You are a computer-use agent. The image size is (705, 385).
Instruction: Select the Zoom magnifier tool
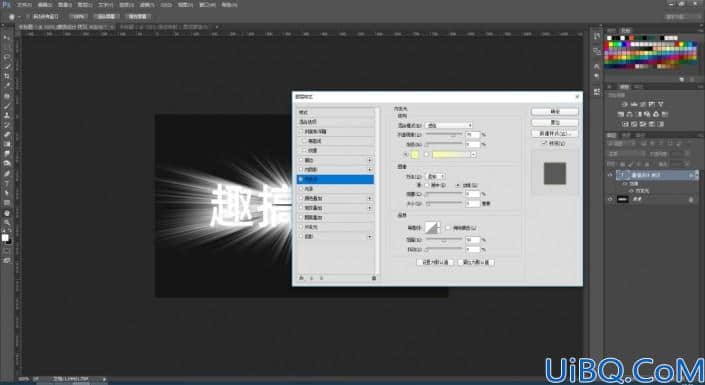point(6,222)
